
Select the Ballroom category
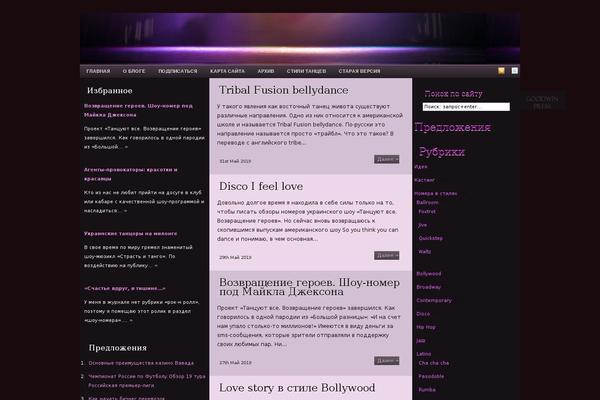point(427,202)
